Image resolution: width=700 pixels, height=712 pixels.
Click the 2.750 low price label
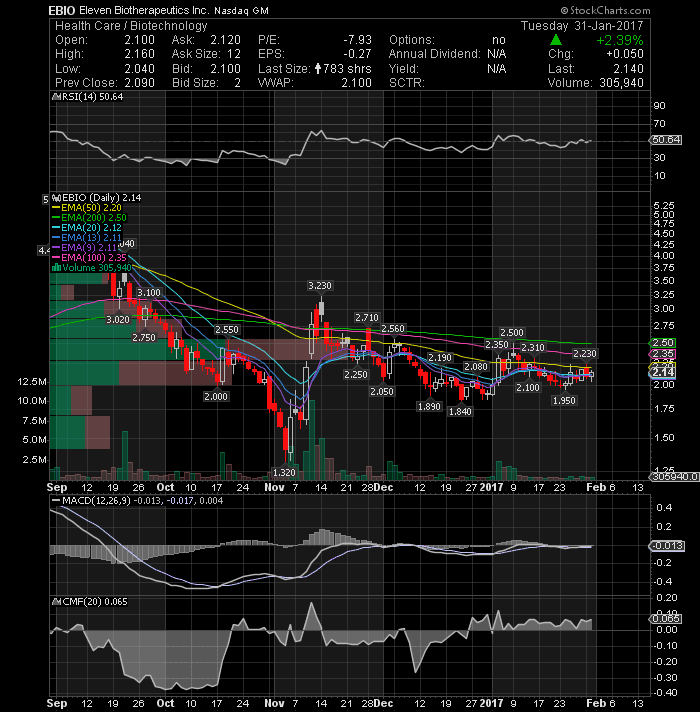click(144, 338)
